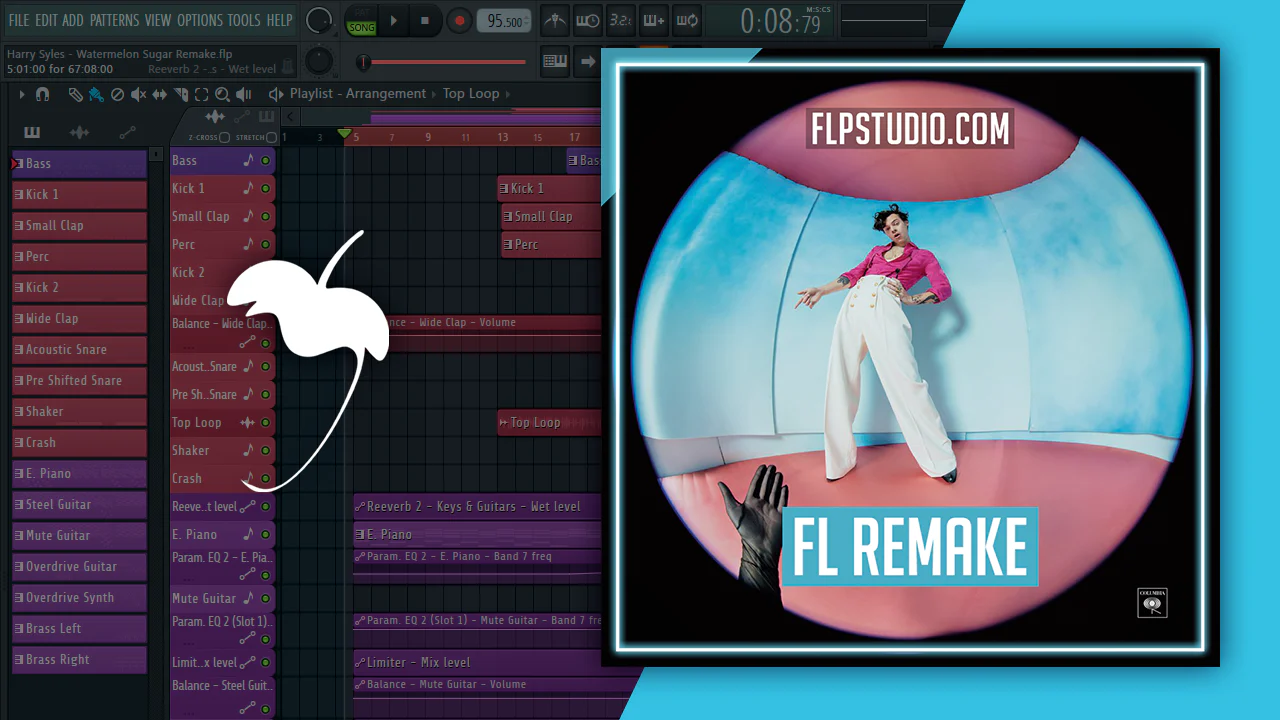Open the OPTIONS menu
The image size is (1280, 720).
[x=199, y=20]
